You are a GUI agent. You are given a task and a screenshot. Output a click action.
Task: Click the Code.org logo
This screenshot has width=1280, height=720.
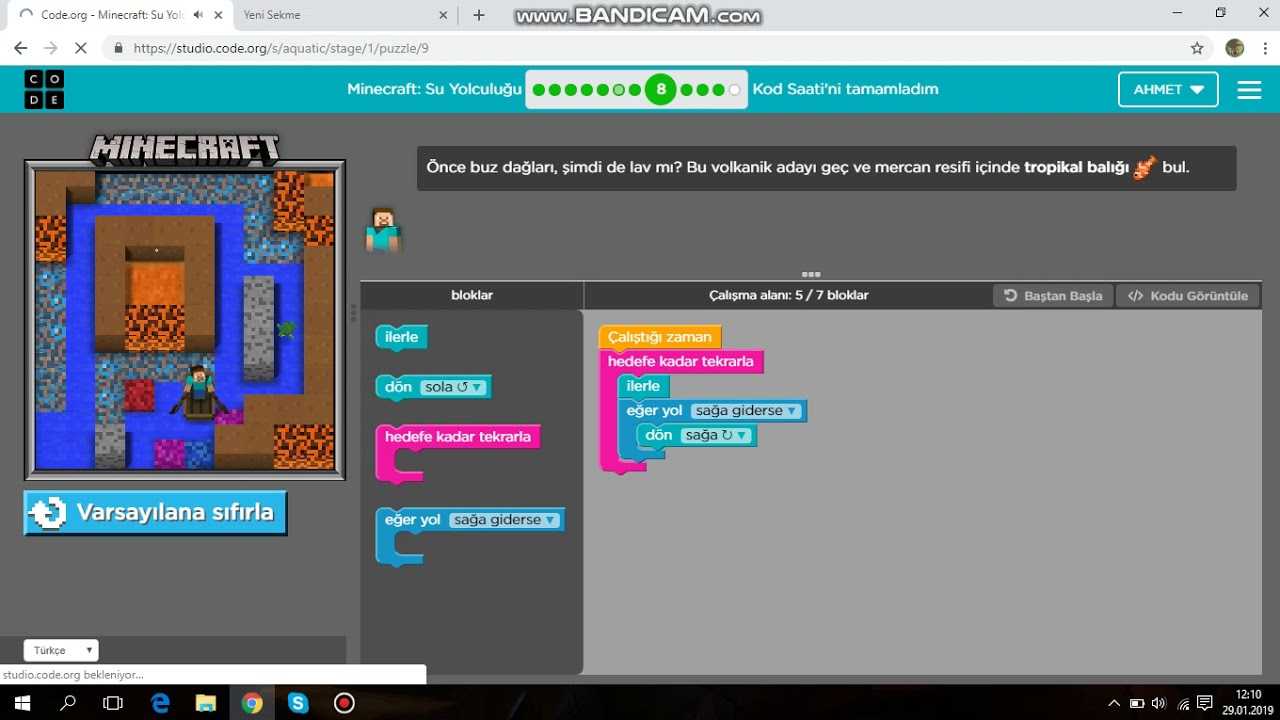coord(44,89)
